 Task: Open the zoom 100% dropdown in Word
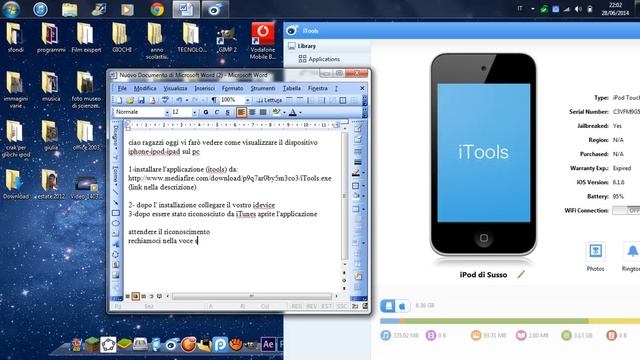point(247,100)
